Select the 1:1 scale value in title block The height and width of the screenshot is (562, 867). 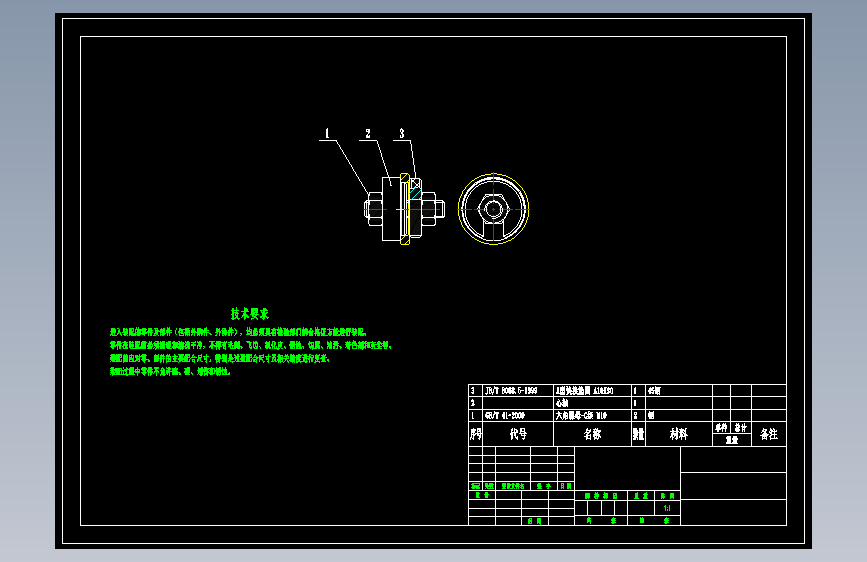[x=667, y=508]
